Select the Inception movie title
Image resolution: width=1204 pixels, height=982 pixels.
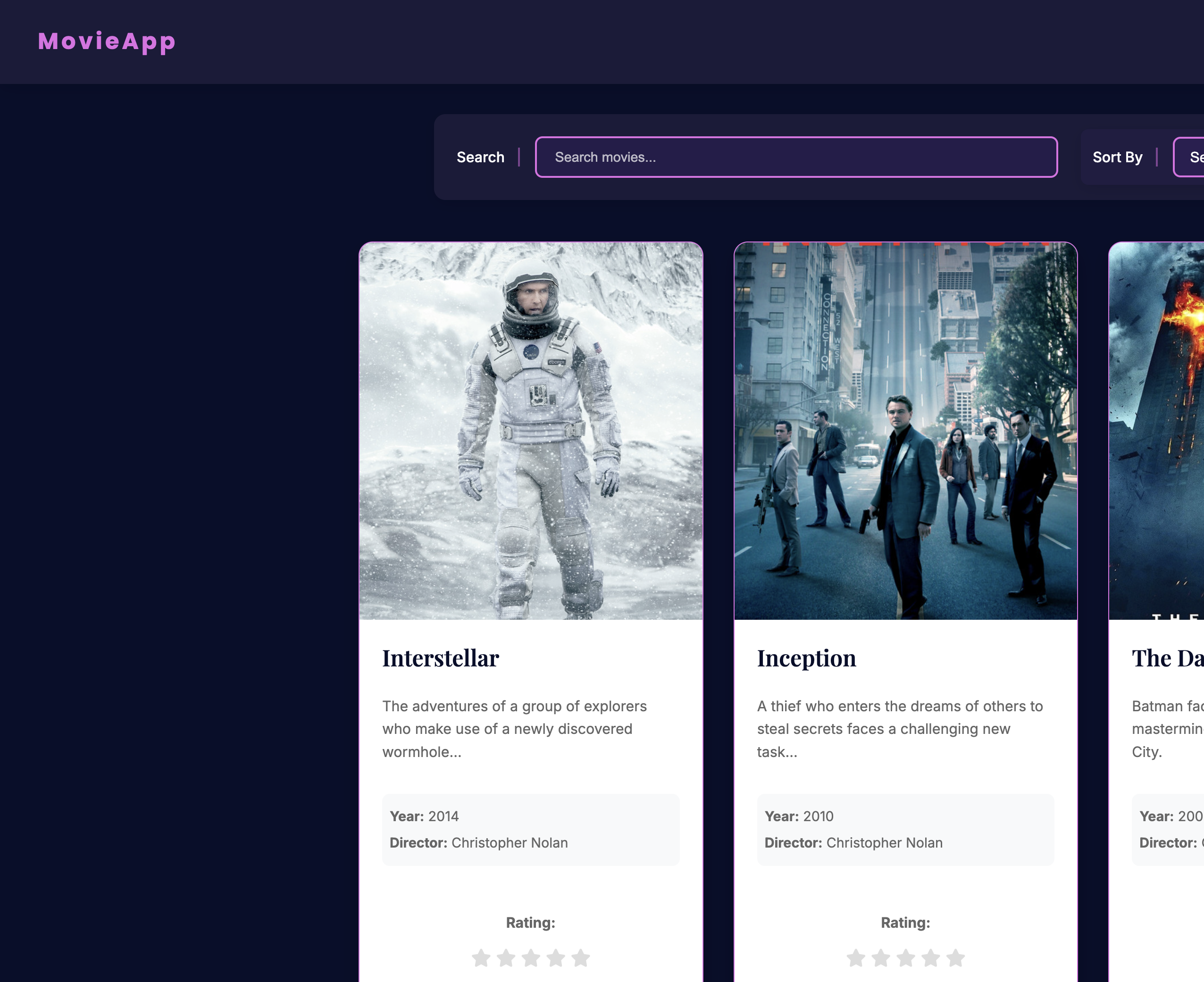[x=807, y=658]
